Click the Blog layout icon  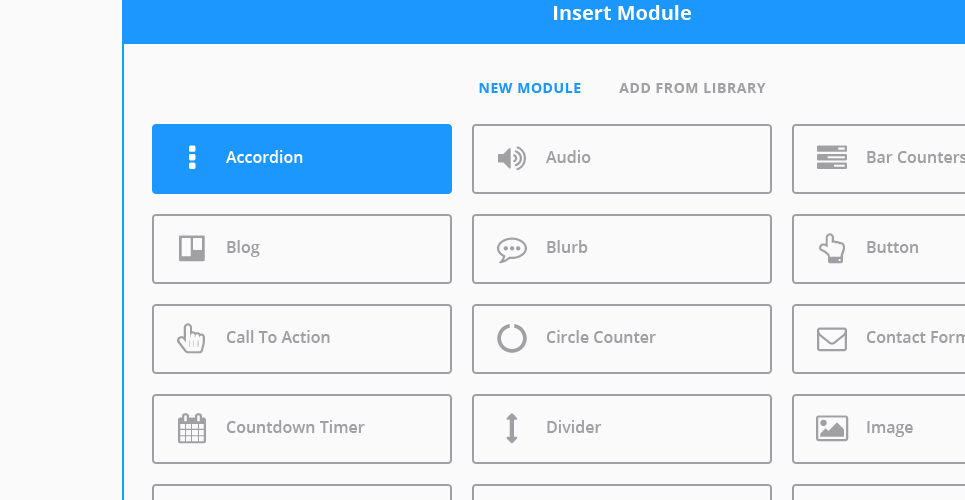(192, 248)
